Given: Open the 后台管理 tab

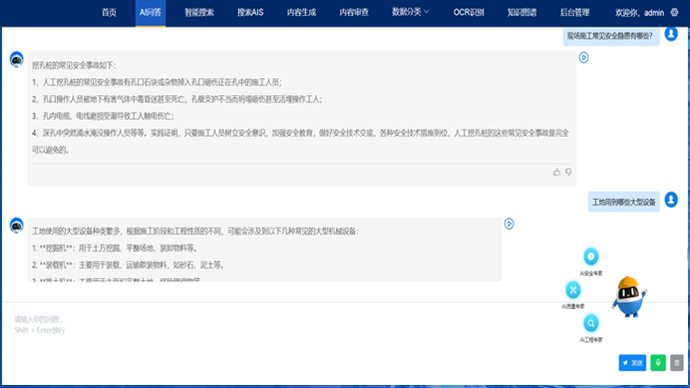Looking at the screenshot, I should click(x=575, y=13).
